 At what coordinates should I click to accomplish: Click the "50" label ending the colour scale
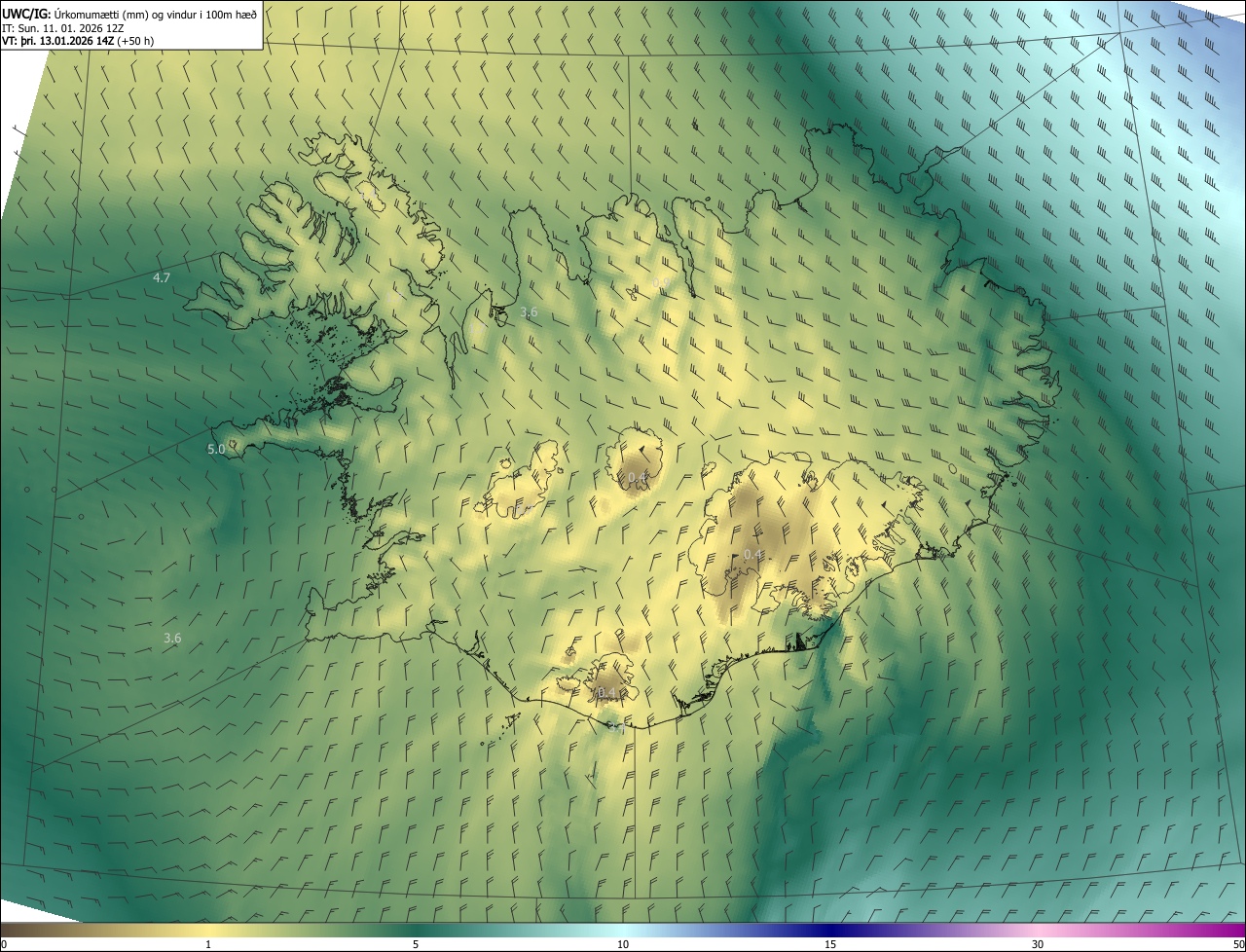1238,944
